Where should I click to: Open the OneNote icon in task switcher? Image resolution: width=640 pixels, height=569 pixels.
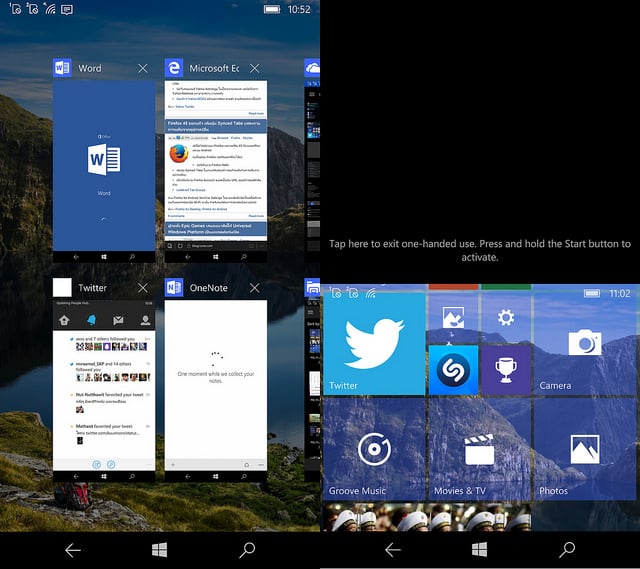173,287
